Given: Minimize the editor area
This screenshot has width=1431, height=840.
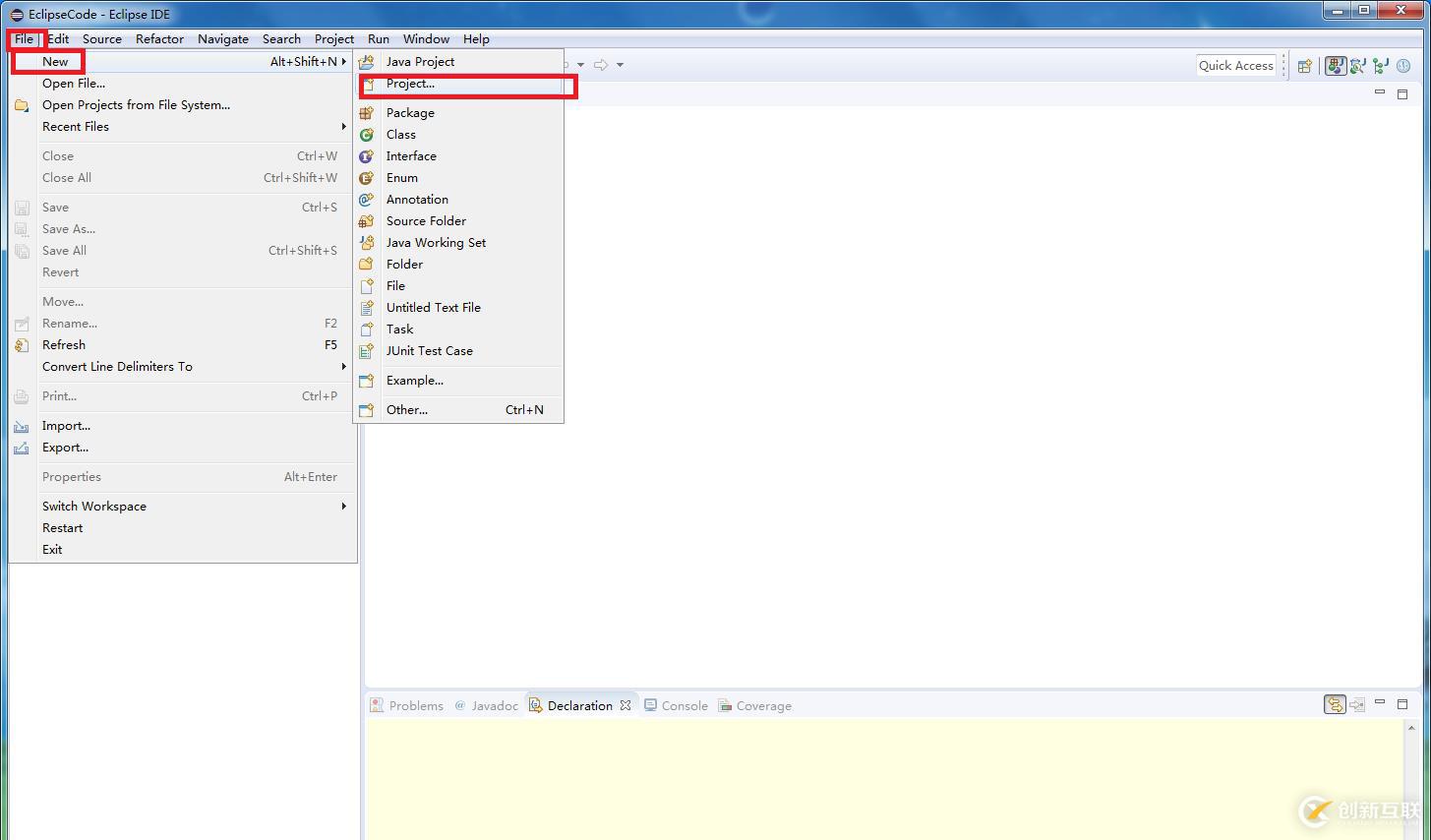Looking at the screenshot, I should [1380, 92].
